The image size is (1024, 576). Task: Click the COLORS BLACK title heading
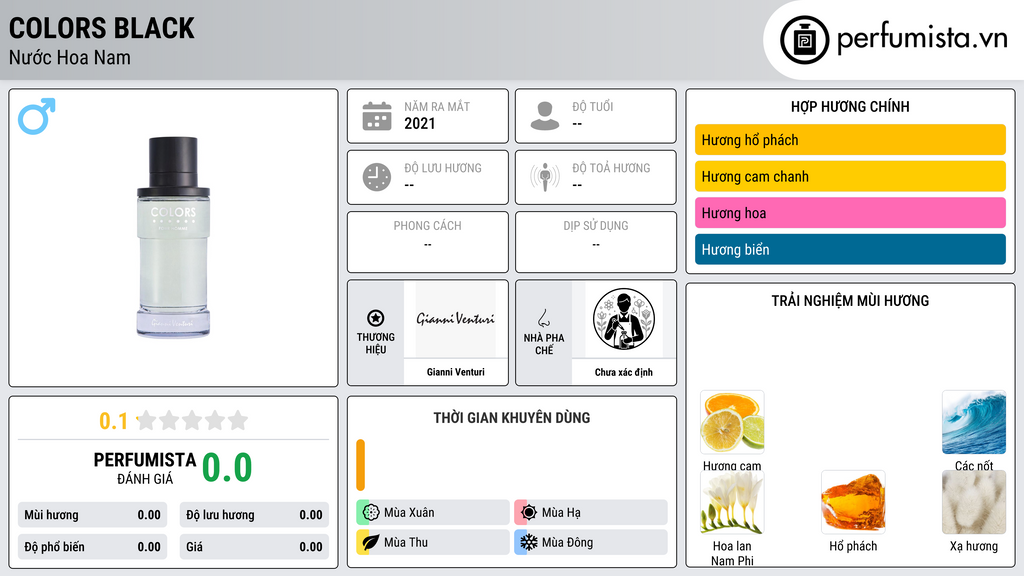(101, 28)
